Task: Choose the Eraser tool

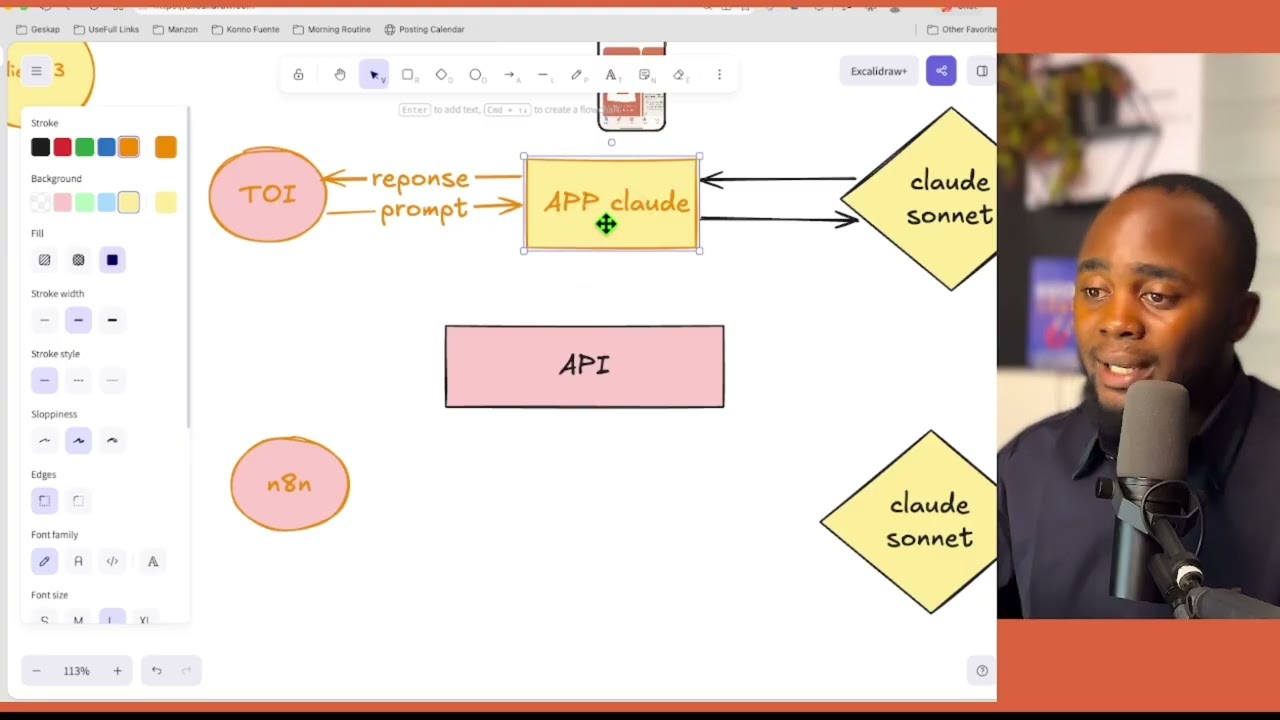Action: click(x=679, y=74)
